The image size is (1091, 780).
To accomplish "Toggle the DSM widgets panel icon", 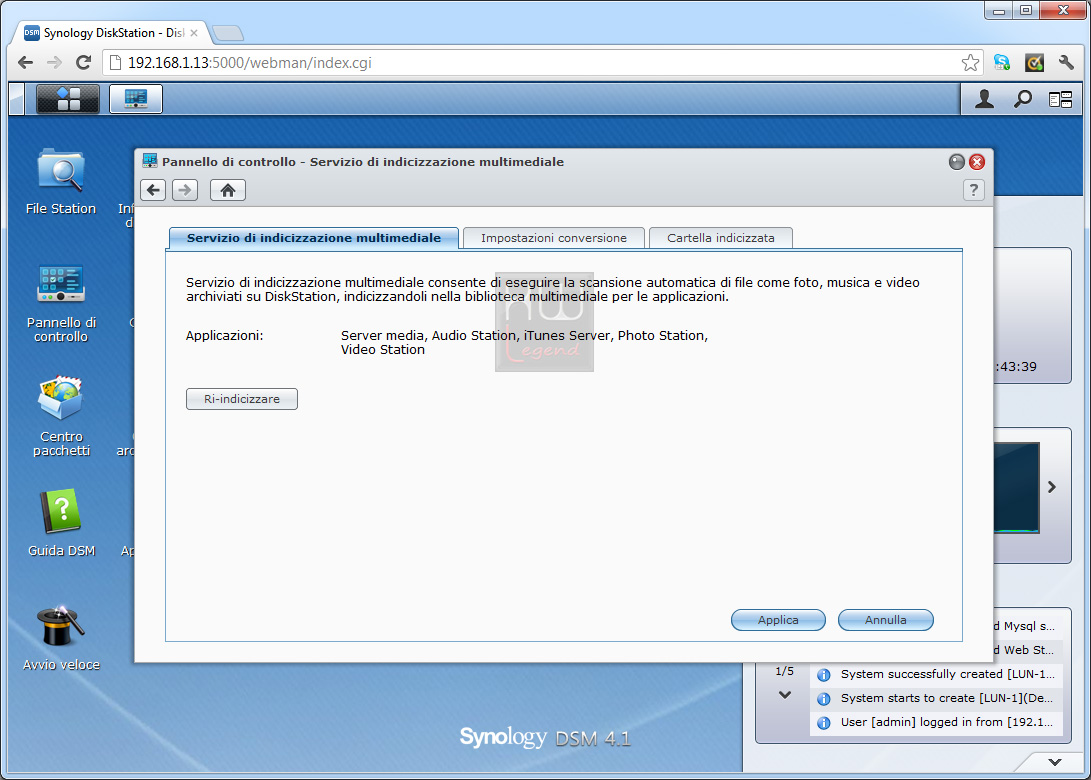I will (x=1060, y=100).
